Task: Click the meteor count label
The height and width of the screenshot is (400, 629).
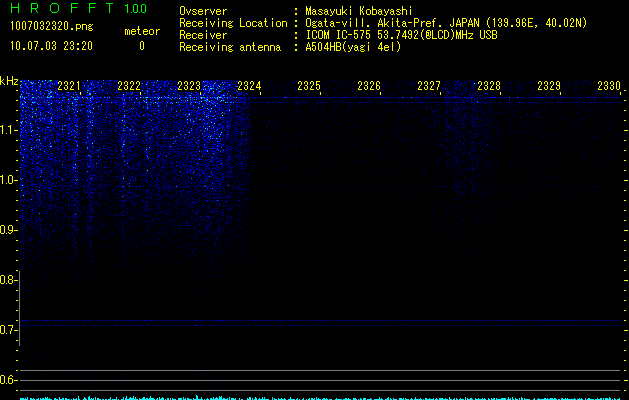Action: 142,31
